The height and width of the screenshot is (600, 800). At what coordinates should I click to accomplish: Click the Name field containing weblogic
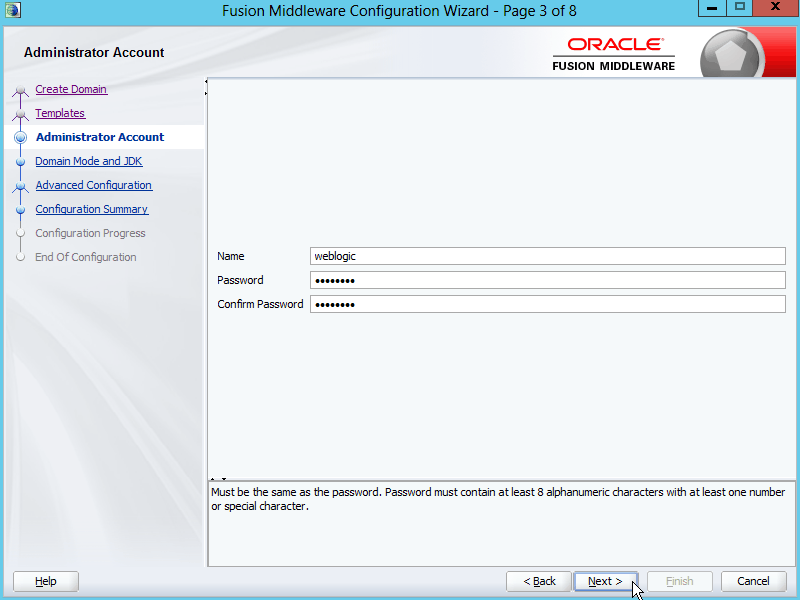(547, 256)
